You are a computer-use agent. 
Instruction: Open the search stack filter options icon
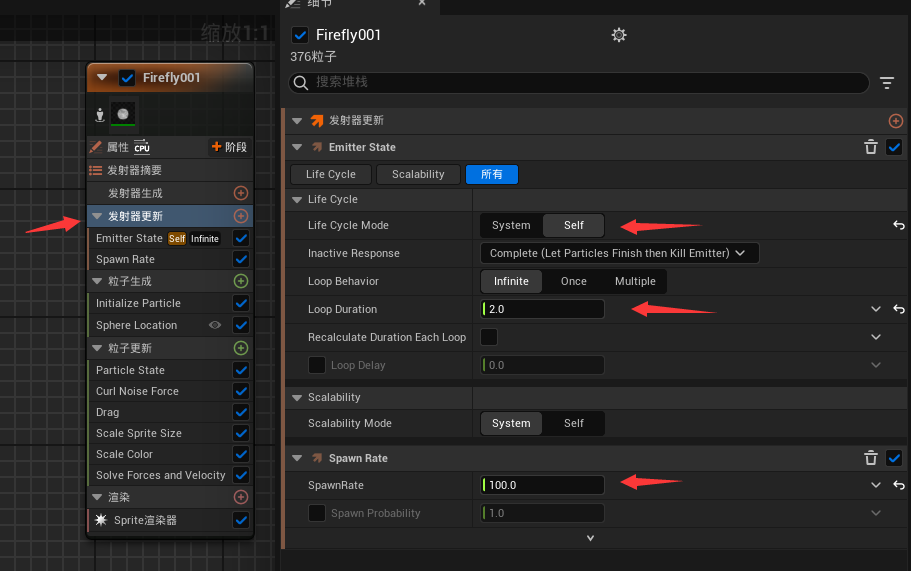coord(887,83)
